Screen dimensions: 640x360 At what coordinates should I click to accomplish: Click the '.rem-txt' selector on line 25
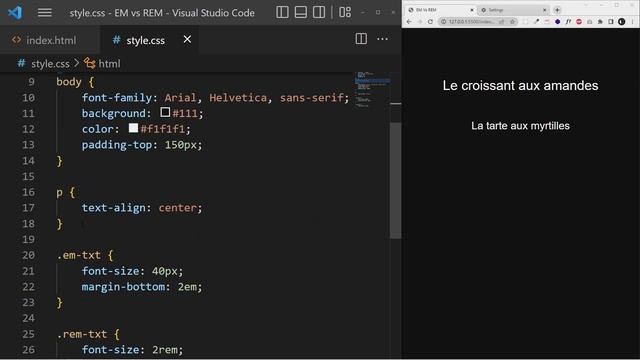coord(82,334)
